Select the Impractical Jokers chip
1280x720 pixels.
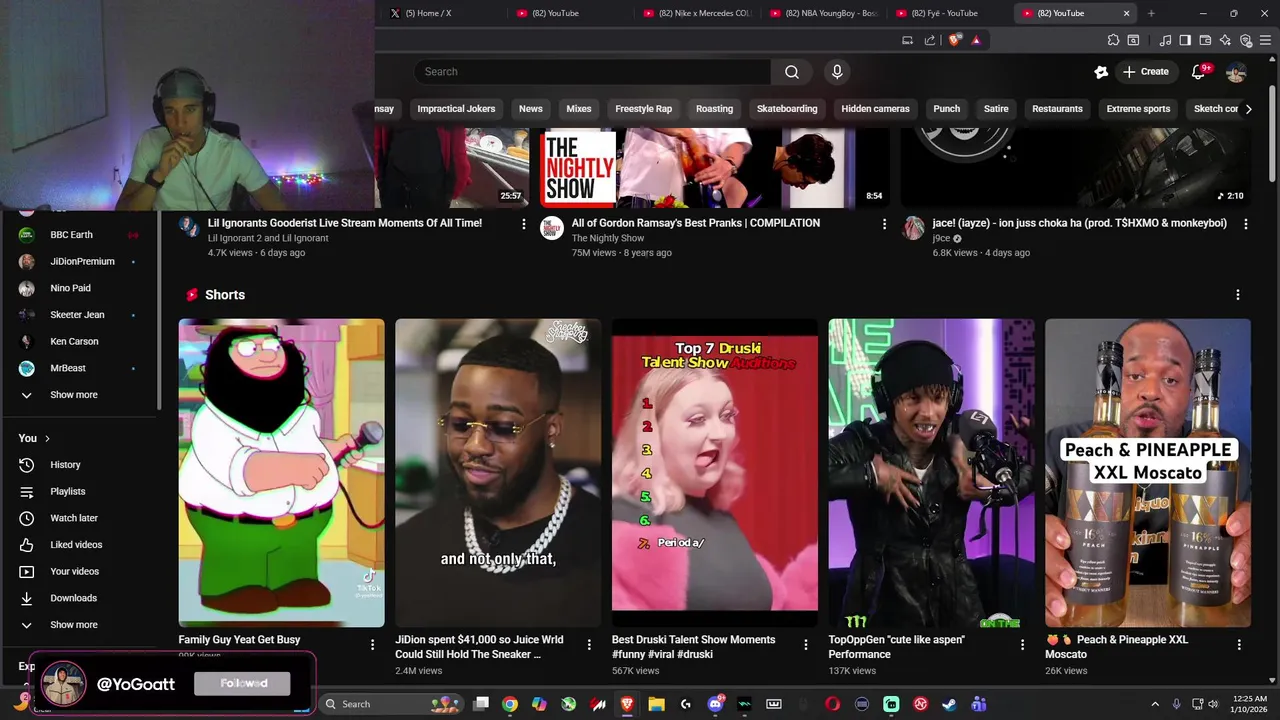[x=456, y=109]
